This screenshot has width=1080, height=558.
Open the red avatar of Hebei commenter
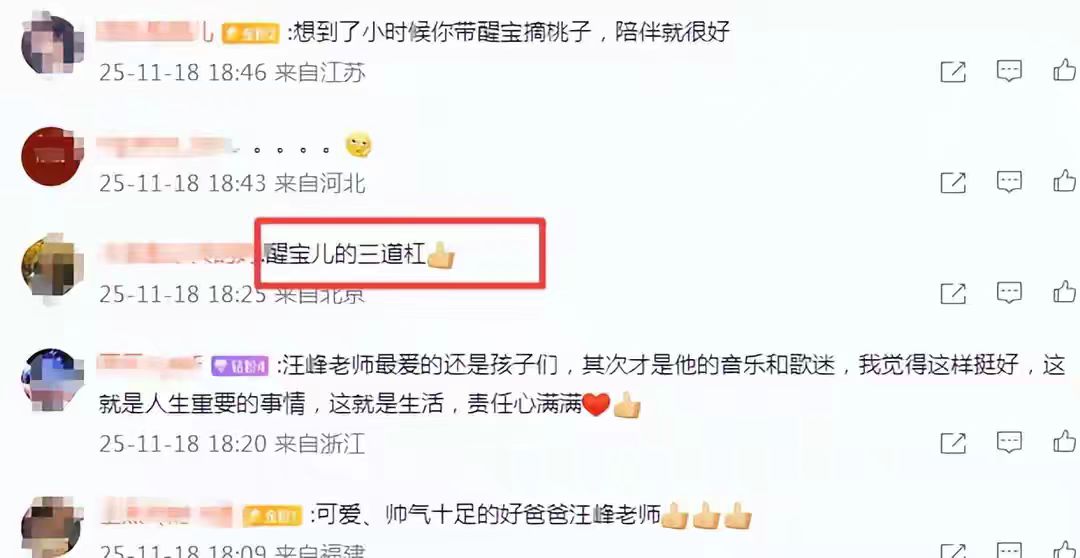tap(52, 156)
